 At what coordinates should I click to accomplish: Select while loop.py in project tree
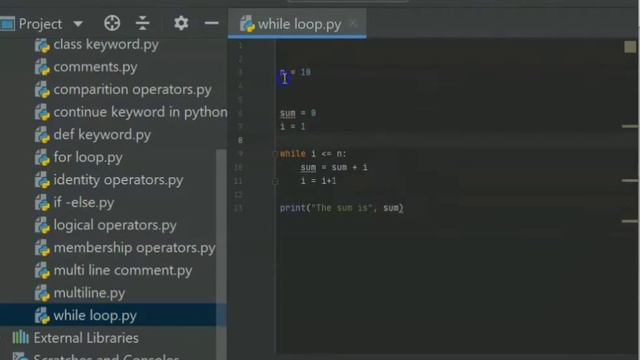(x=95, y=316)
